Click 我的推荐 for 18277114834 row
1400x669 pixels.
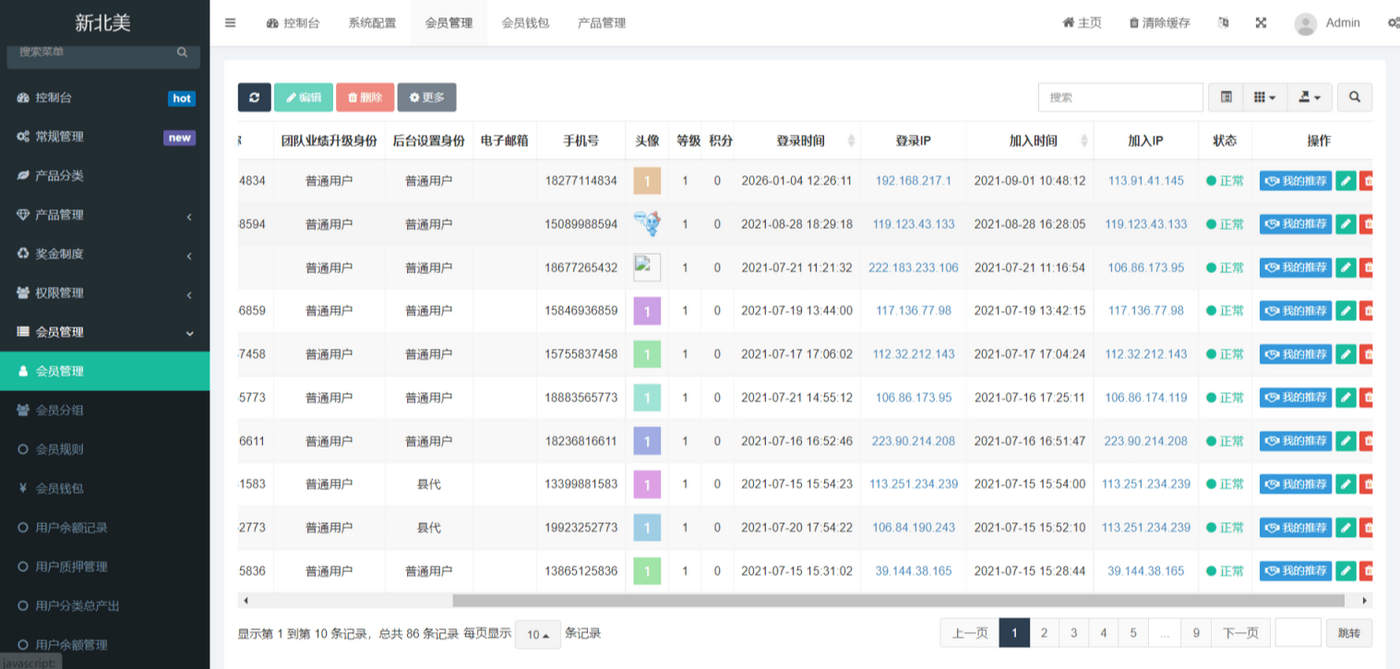[x=1295, y=181]
